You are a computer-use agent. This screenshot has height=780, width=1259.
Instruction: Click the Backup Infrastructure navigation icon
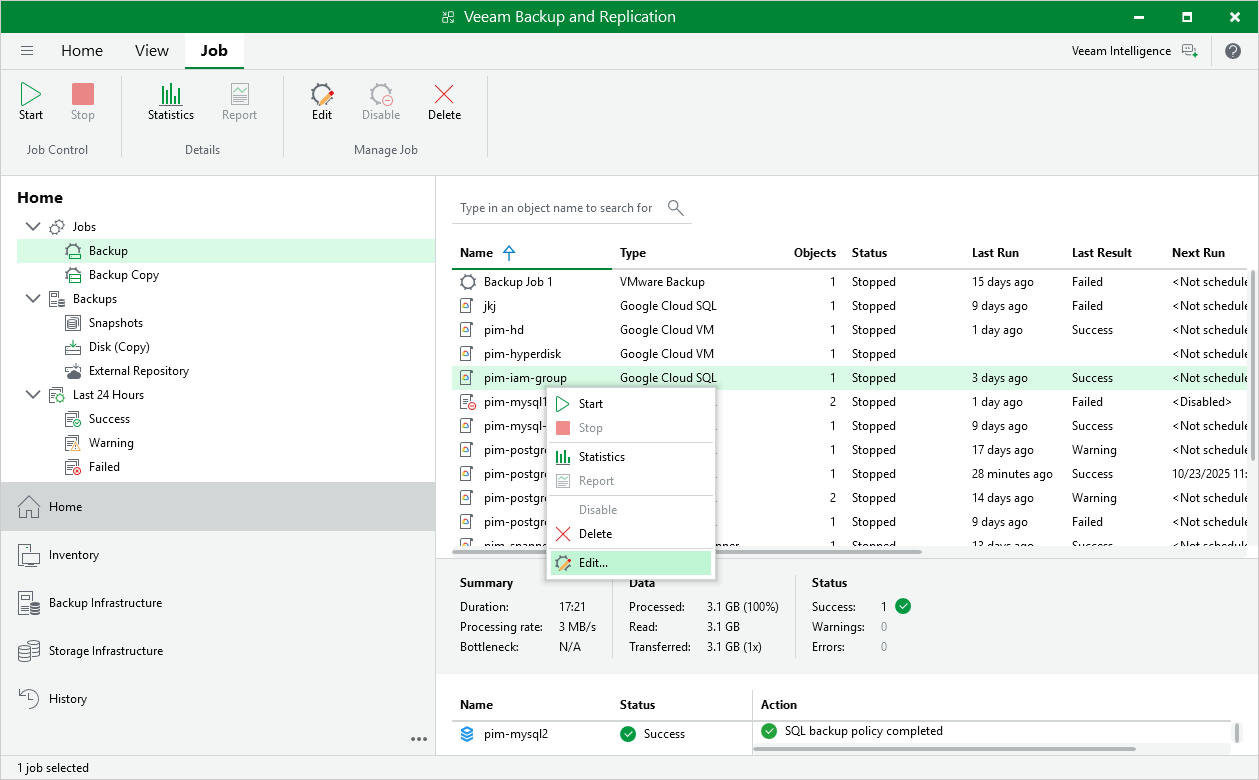click(x=30, y=603)
